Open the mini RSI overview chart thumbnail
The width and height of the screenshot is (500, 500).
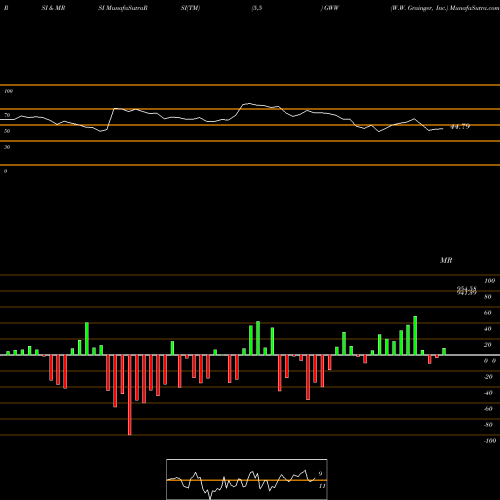click(247, 479)
